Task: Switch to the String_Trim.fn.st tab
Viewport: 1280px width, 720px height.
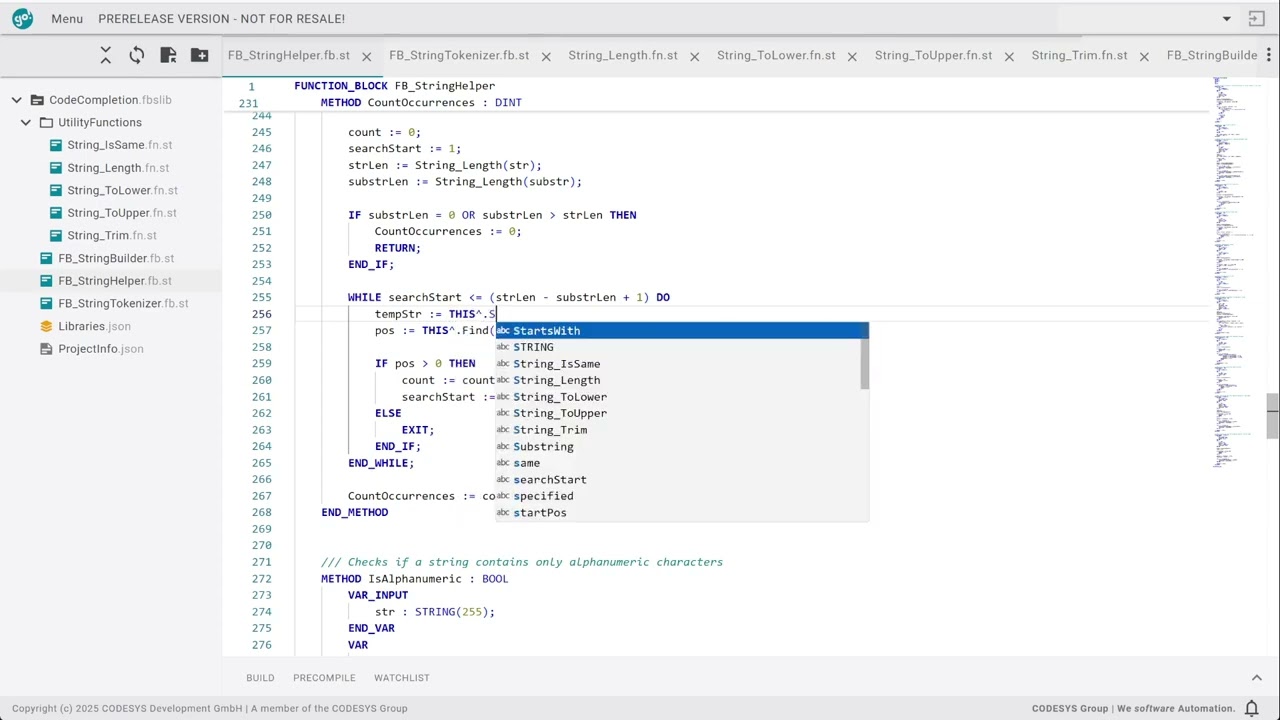Action: tap(1079, 55)
